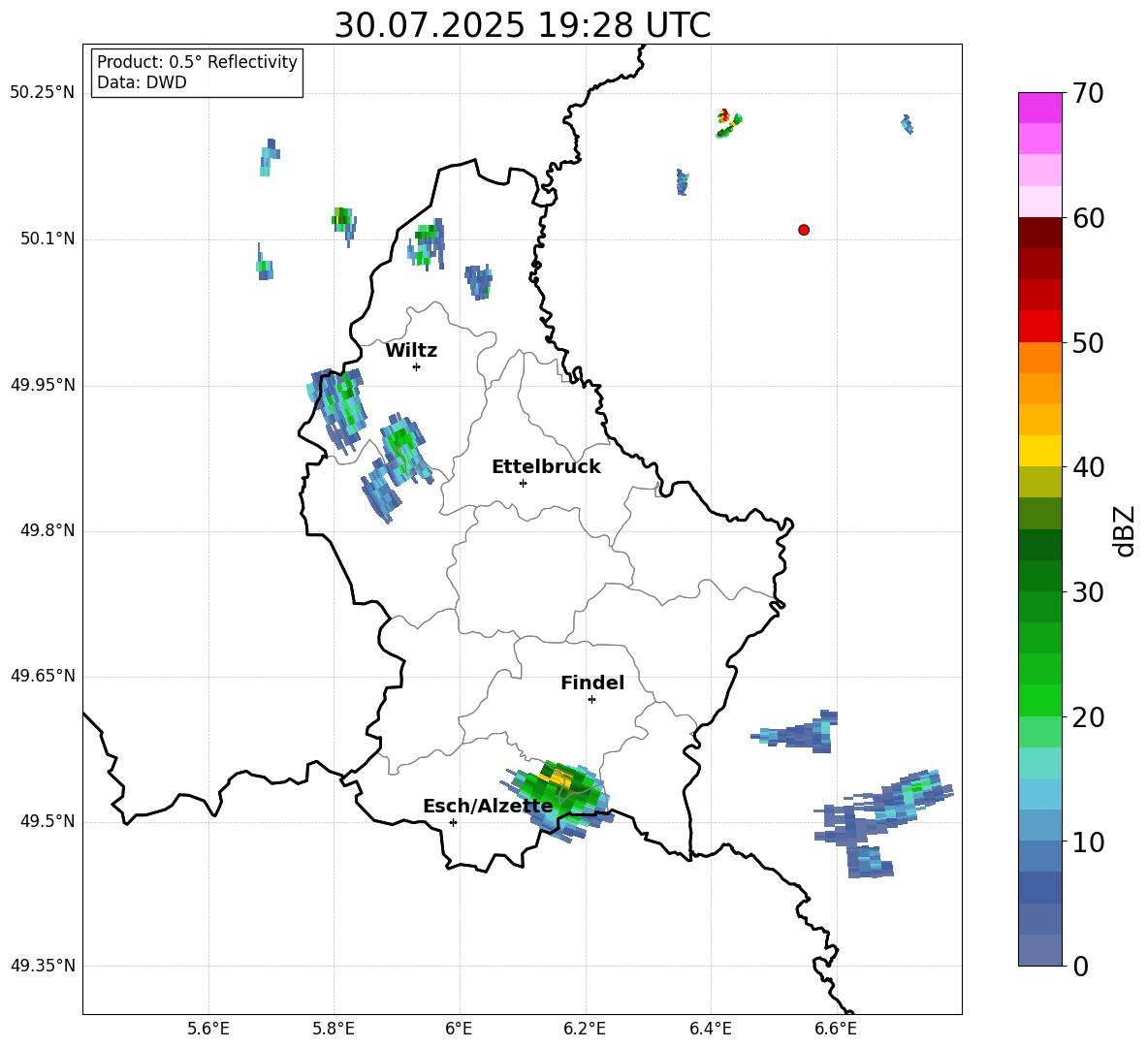This screenshot has width=1148, height=1048.
Task: Click the 20 tick on the colorbar
Action: (x=1088, y=716)
